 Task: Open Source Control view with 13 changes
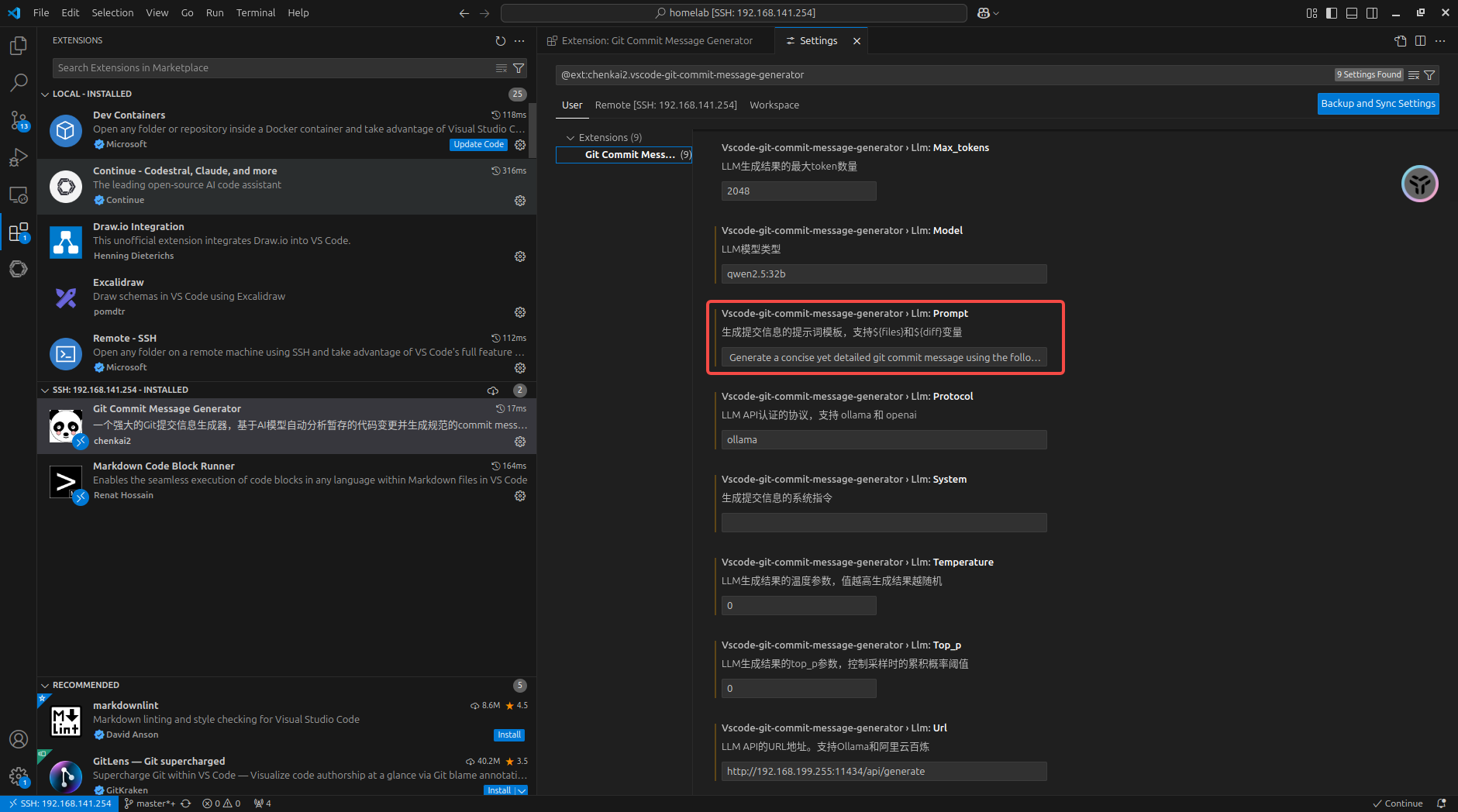19,120
